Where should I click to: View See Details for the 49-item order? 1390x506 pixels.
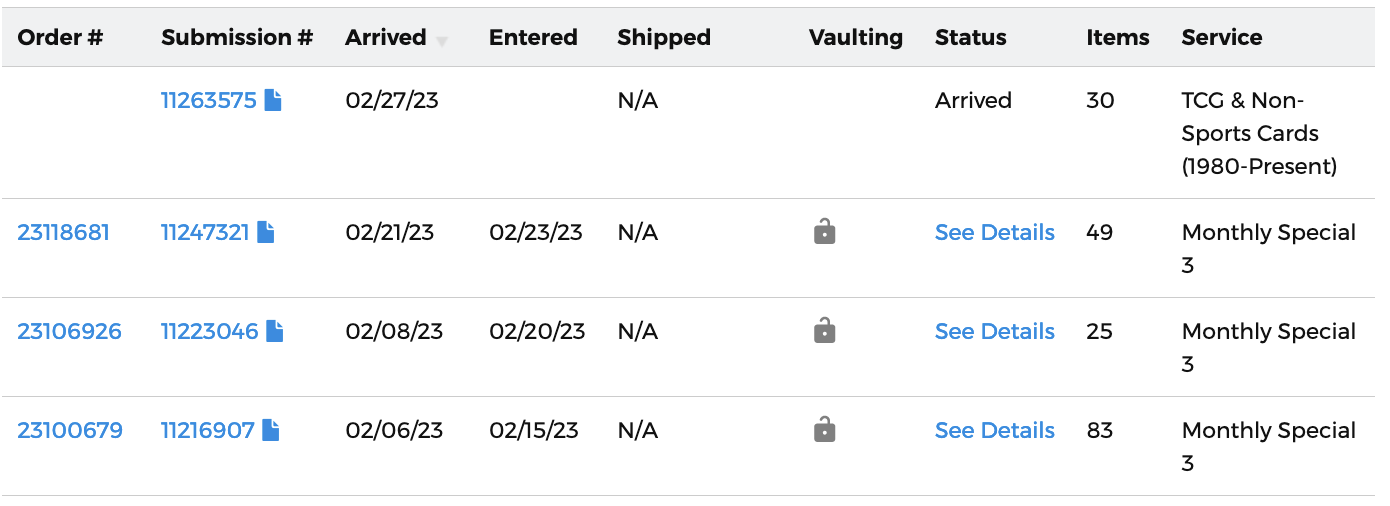tap(995, 232)
